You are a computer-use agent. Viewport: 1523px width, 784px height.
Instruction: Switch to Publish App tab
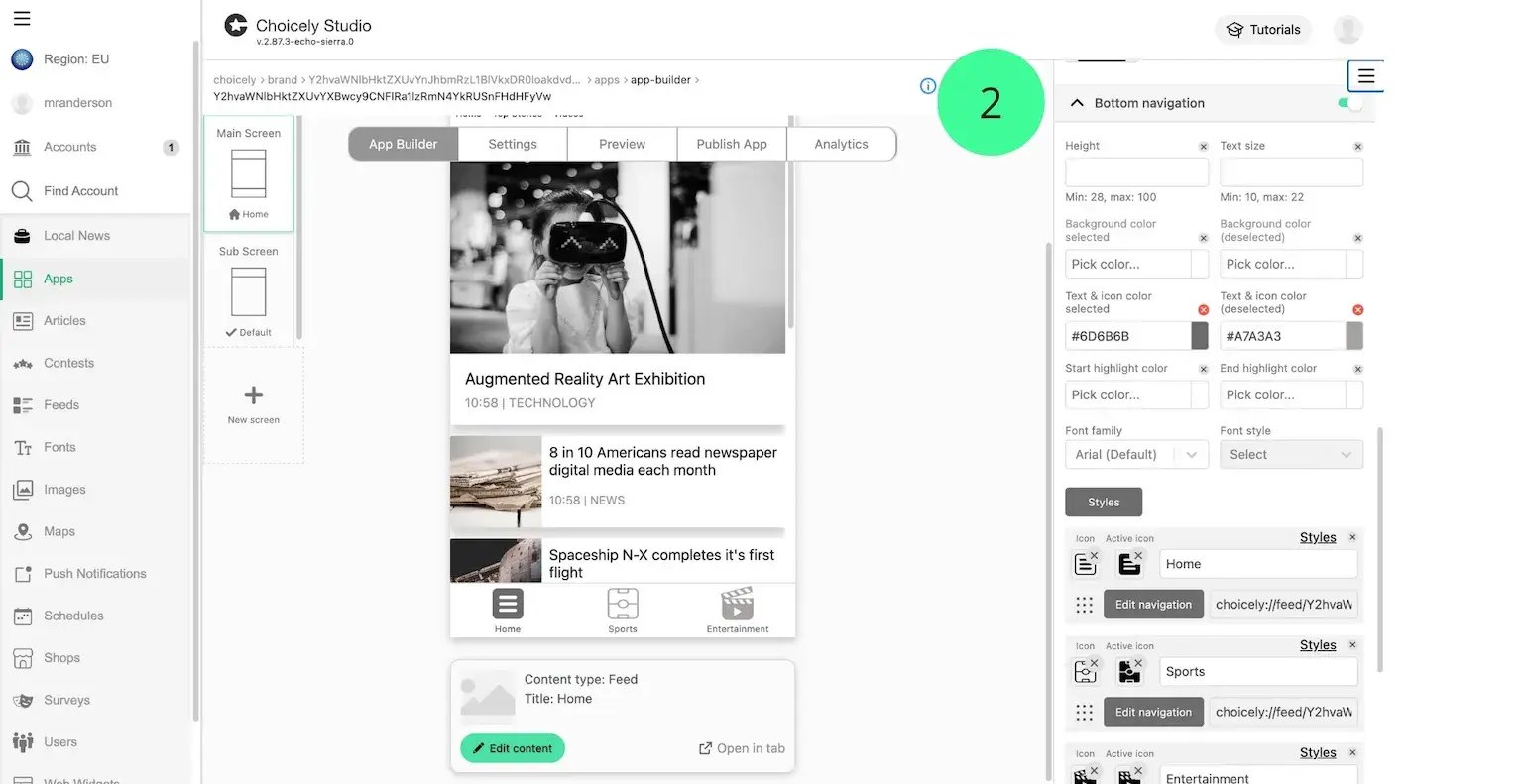[732, 144]
